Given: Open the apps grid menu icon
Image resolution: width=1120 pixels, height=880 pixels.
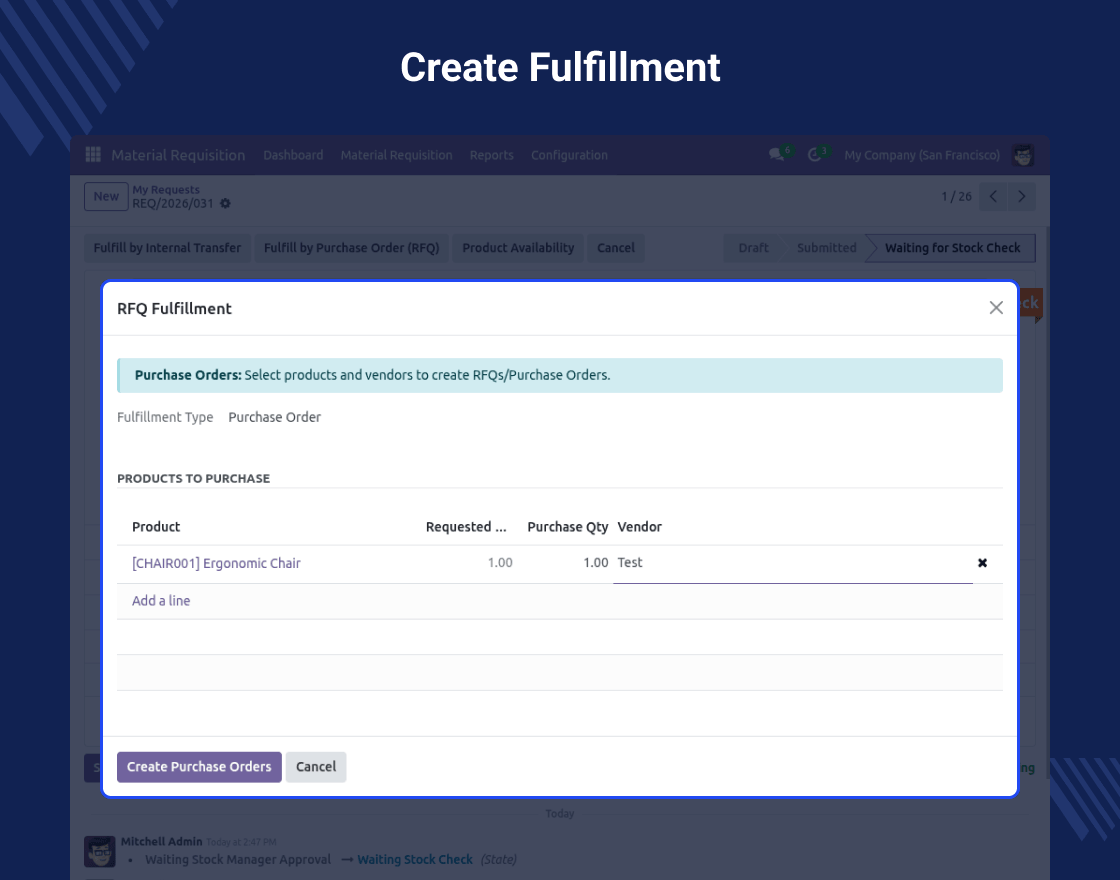Looking at the screenshot, I should point(93,155).
